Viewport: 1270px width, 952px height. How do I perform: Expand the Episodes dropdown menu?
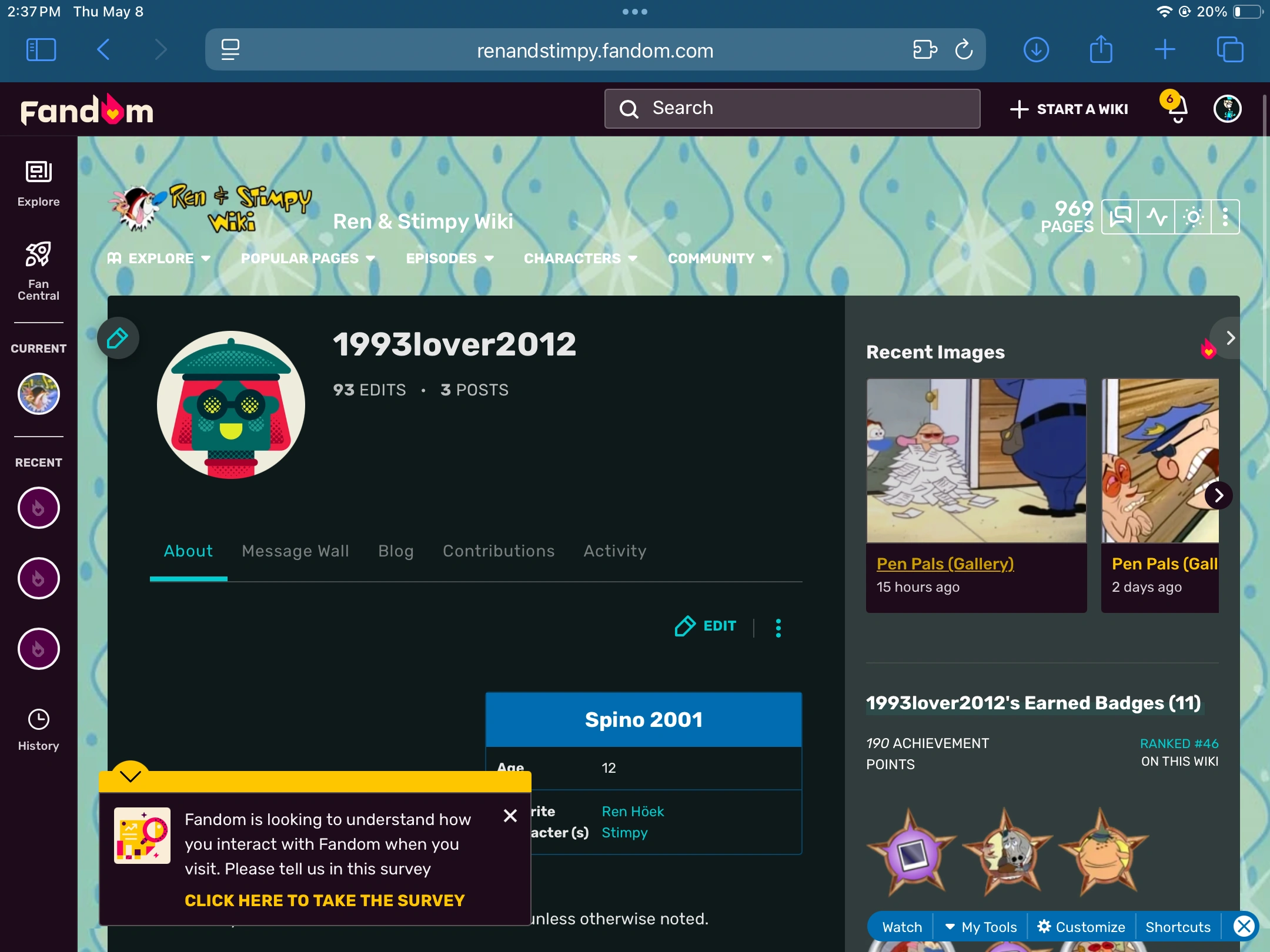[450, 259]
